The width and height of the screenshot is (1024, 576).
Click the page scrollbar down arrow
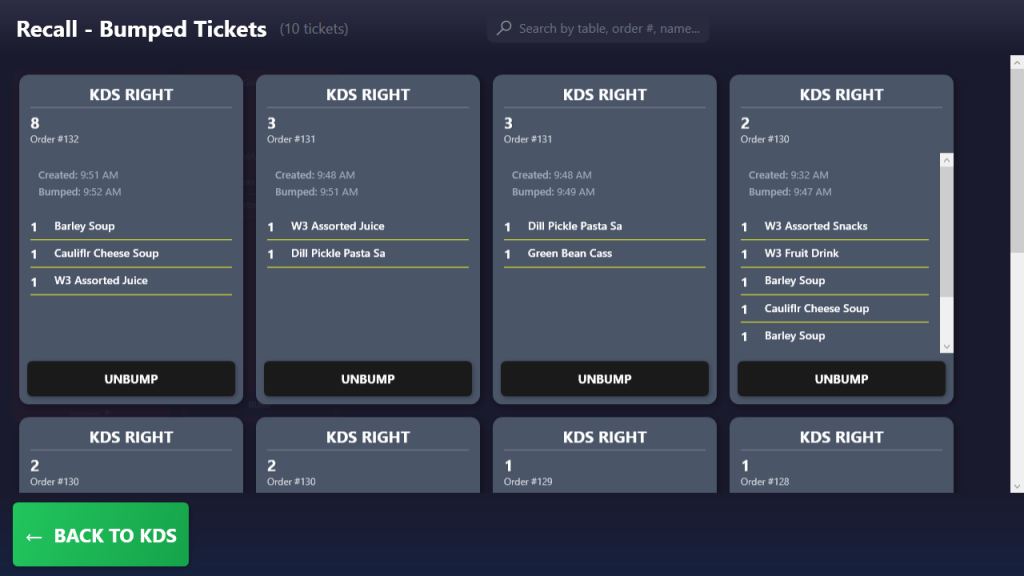tap(1017, 486)
